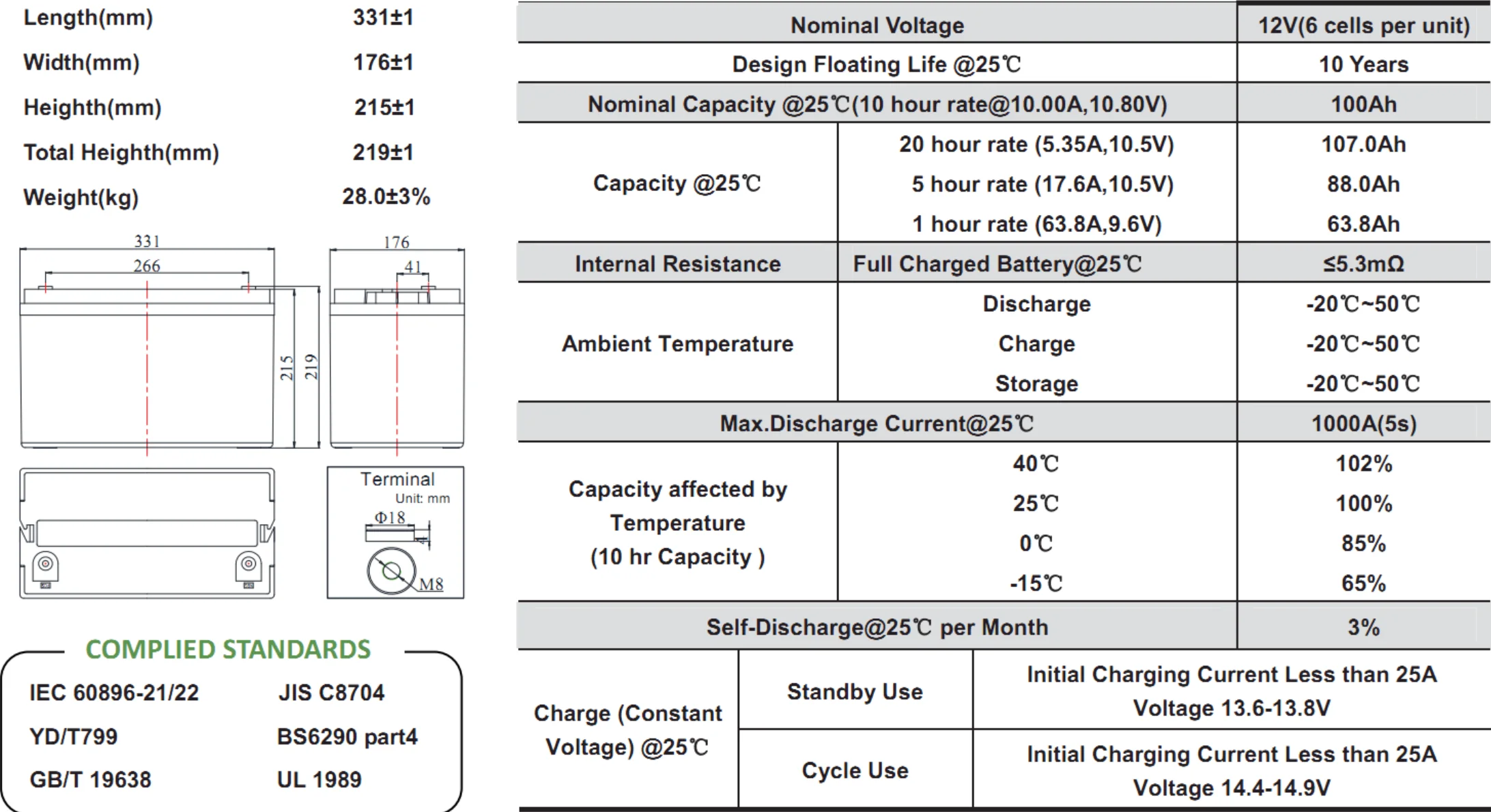Click the Terminal diagram box title
The height and width of the screenshot is (812, 1491).
coord(397,479)
